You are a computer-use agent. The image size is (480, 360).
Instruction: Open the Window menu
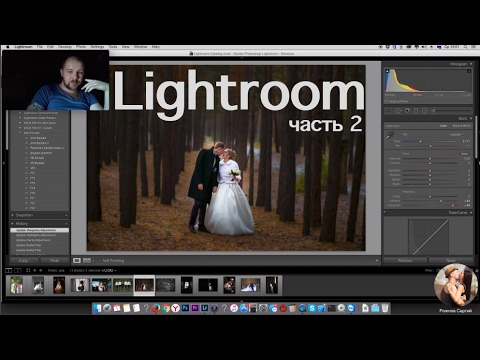[140, 47]
